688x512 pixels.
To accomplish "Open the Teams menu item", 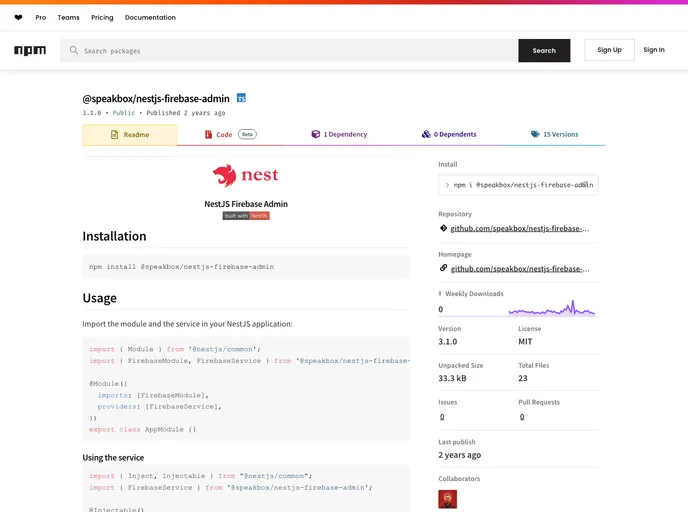I will tap(68, 18).
